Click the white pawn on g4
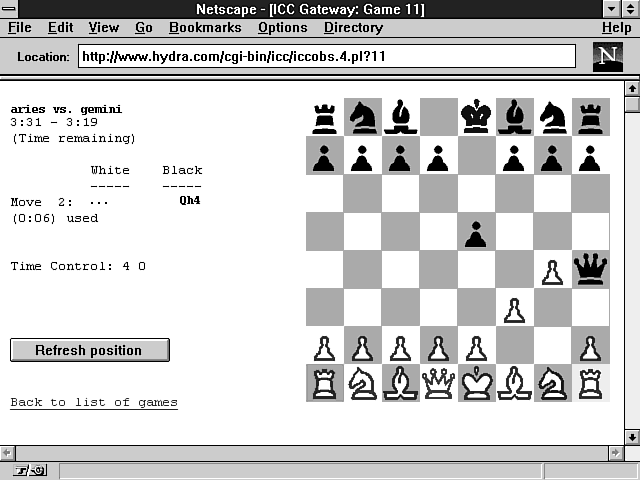 click(552, 270)
